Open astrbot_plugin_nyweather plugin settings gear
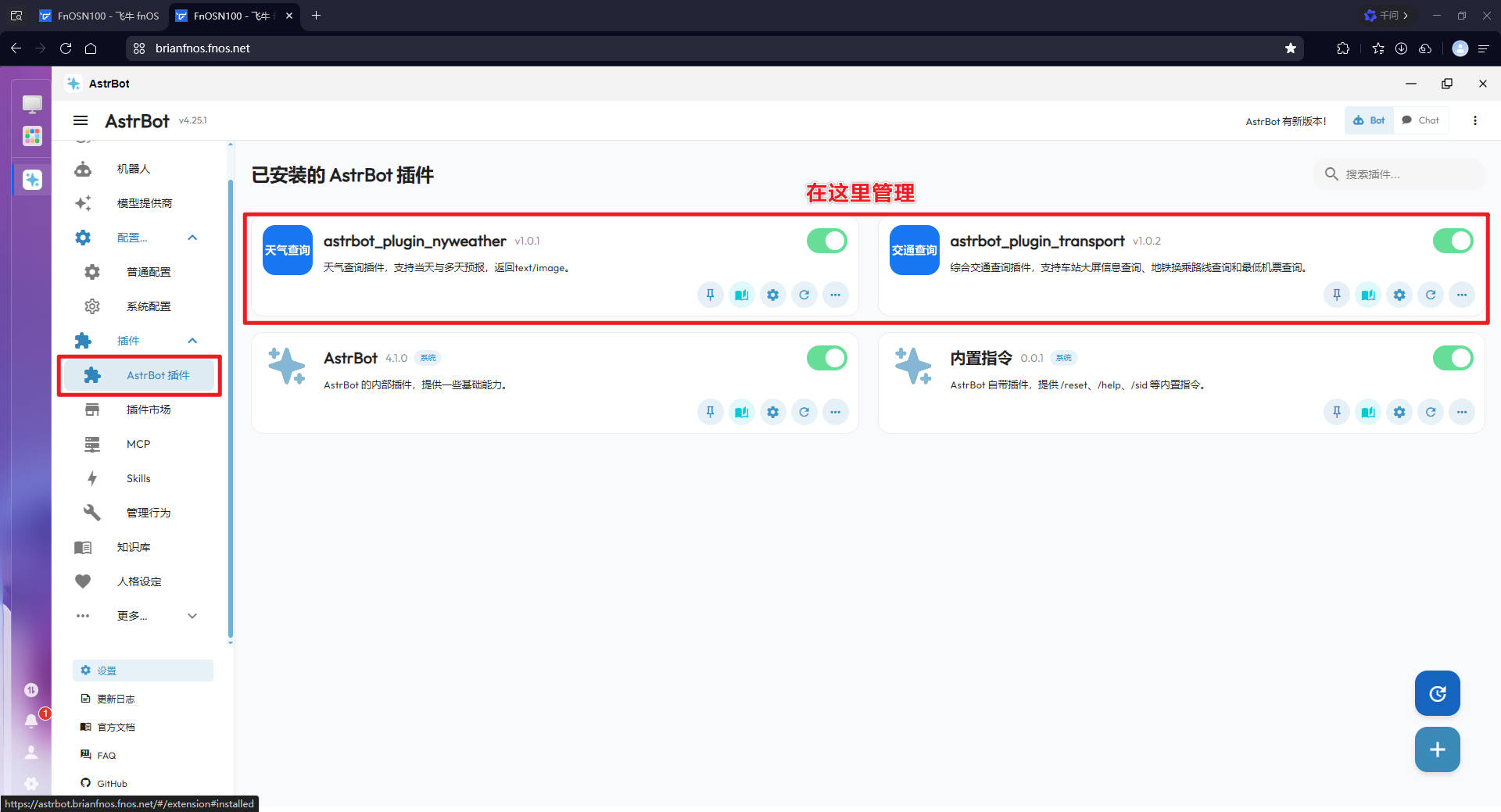The height and width of the screenshot is (812, 1501). pyautogui.click(x=772, y=295)
